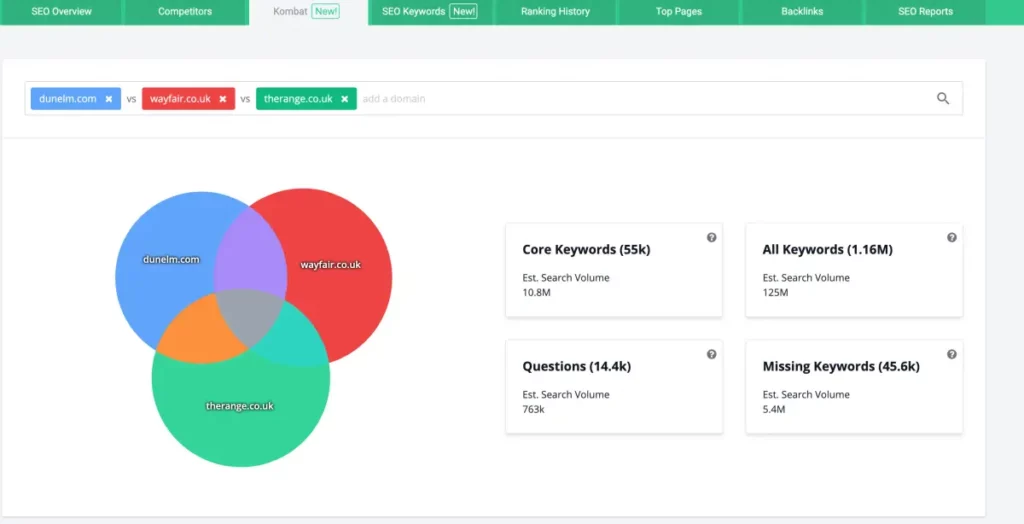
Task: Remove the therange.co.uk domain chip
Action: click(x=344, y=99)
